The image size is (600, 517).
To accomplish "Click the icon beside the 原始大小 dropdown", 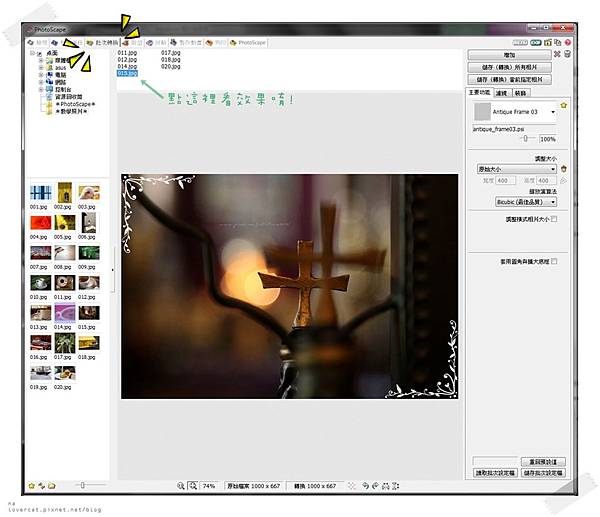I will (563, 169).
